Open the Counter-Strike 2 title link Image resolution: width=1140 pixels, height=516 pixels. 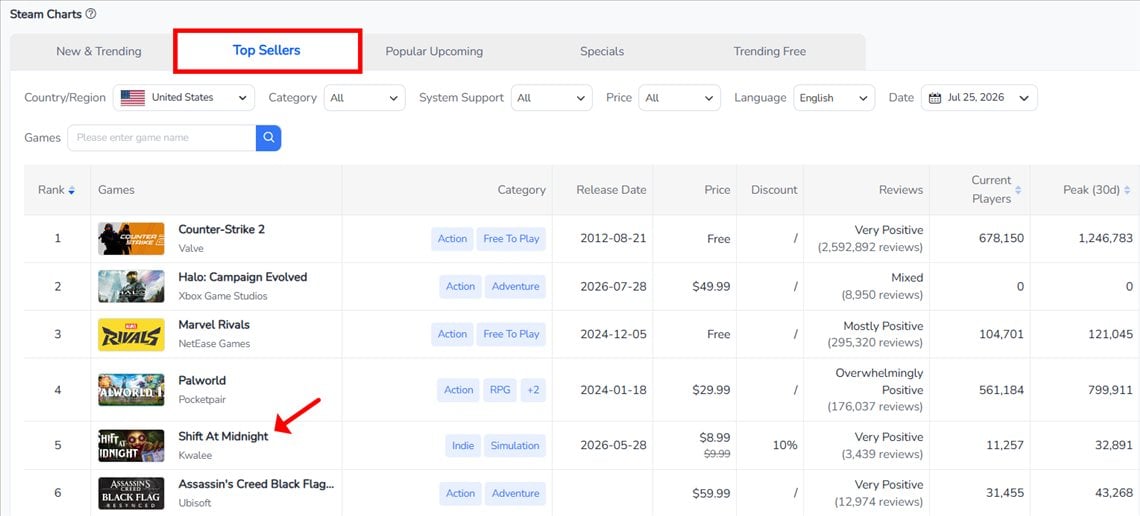coord(222,230)
